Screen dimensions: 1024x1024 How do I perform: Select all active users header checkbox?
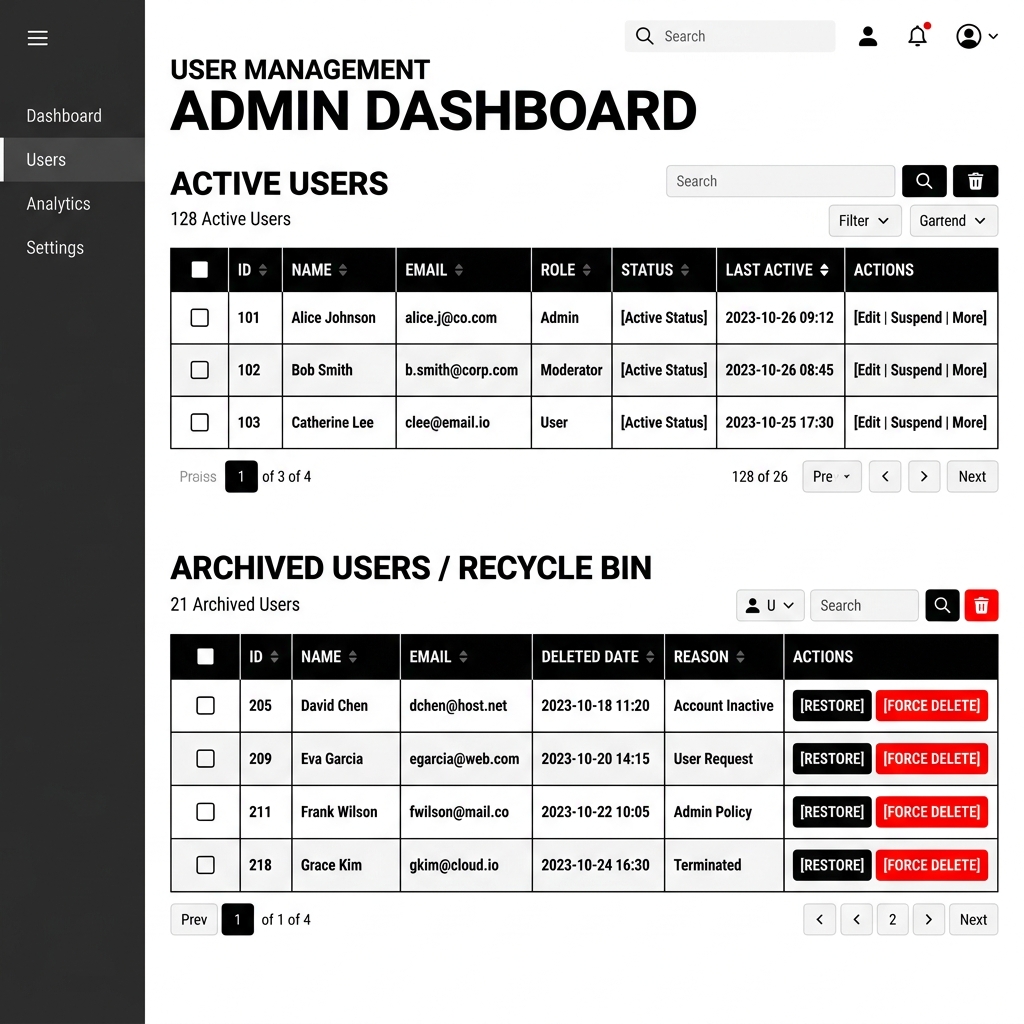coord(200,270)
